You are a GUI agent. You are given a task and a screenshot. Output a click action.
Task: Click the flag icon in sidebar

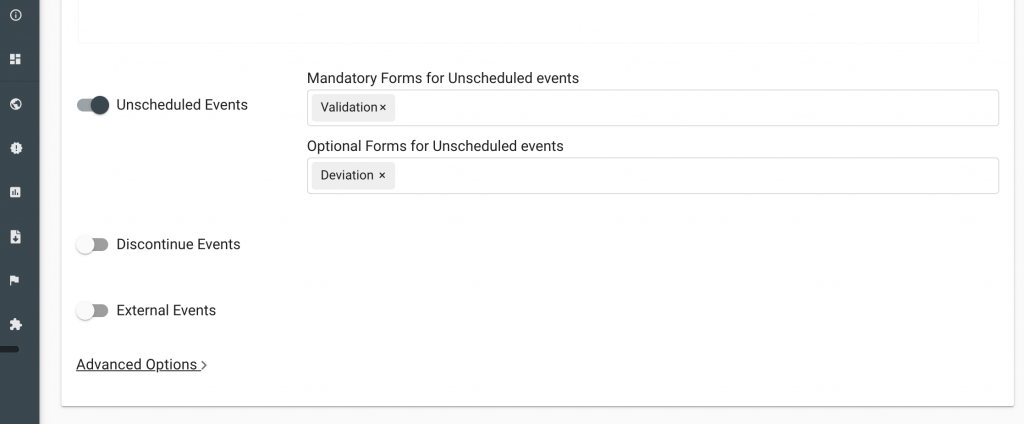15,281
